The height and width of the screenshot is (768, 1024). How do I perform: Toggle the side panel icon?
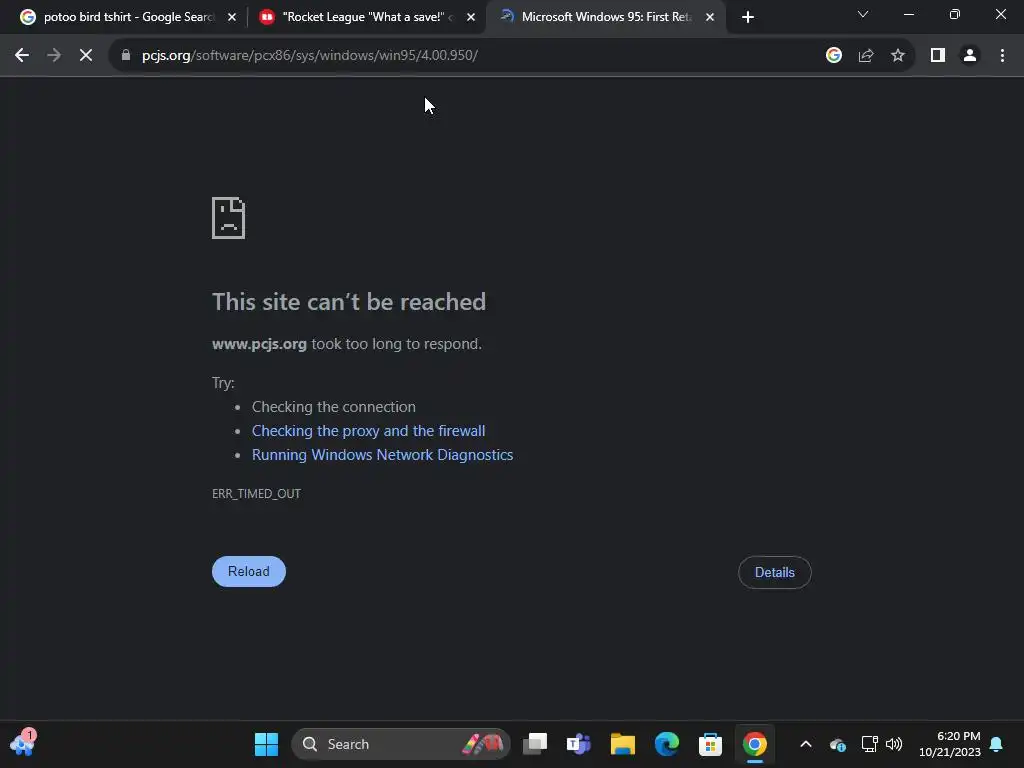point(938,56)
